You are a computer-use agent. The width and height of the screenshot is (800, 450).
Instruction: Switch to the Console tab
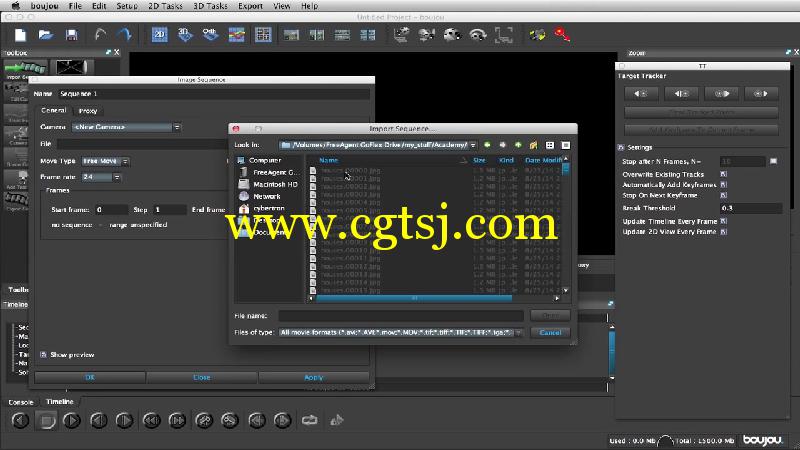coord(21,402)
